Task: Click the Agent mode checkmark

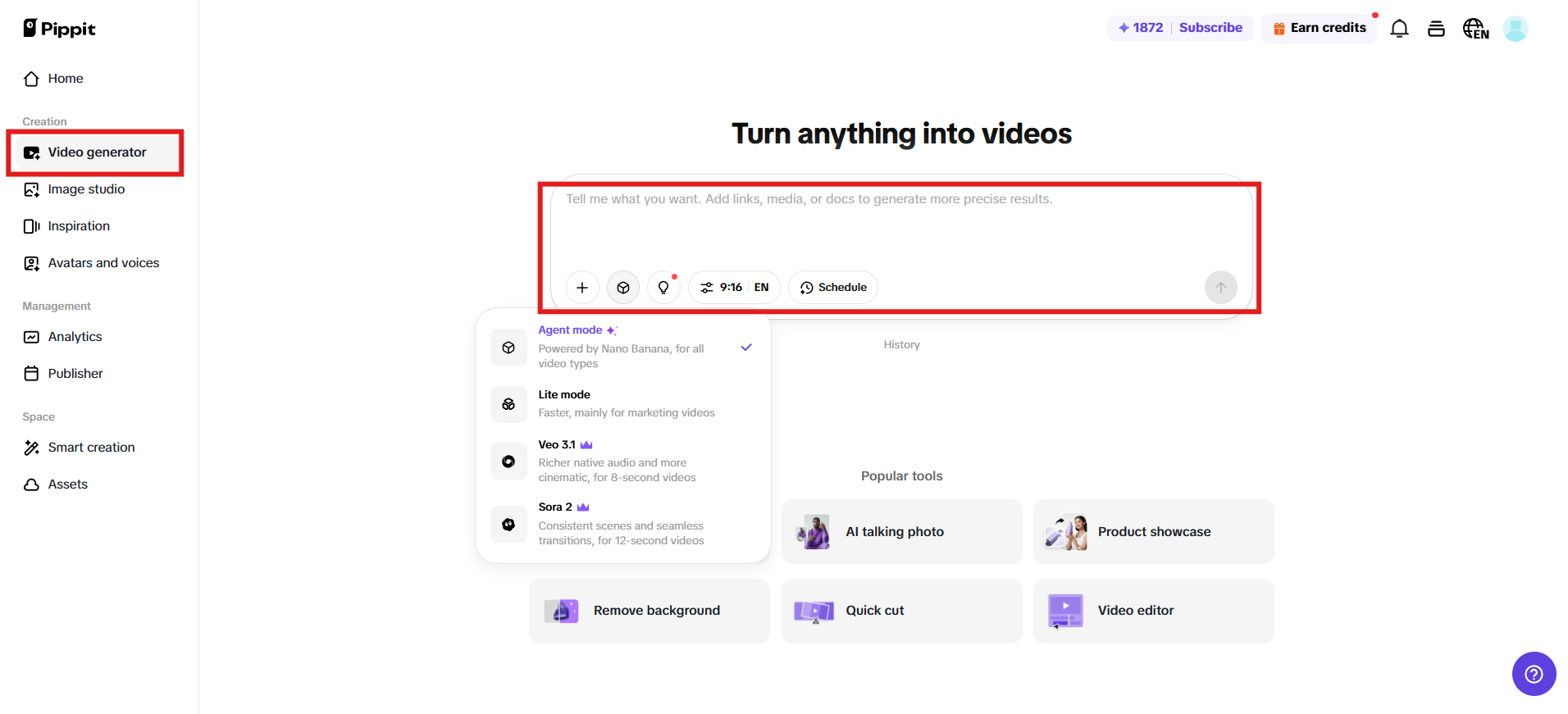Action: pyautogui.click(x=746, y=348)
